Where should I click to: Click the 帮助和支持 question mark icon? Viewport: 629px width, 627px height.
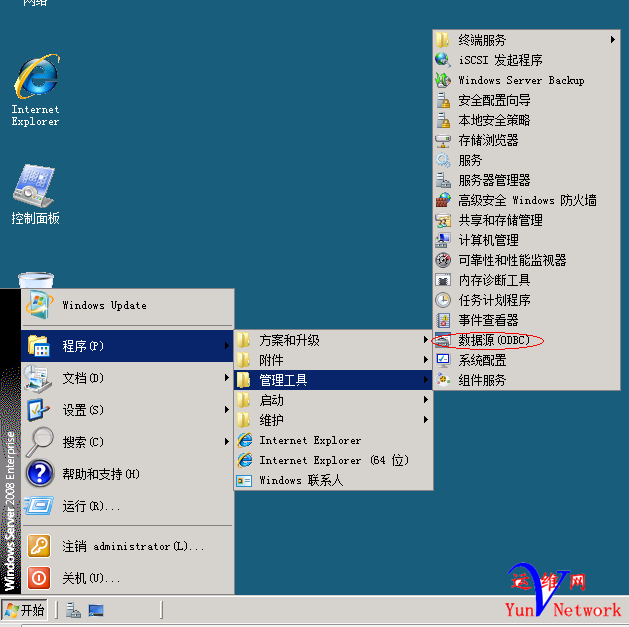[x=40, y=474]
